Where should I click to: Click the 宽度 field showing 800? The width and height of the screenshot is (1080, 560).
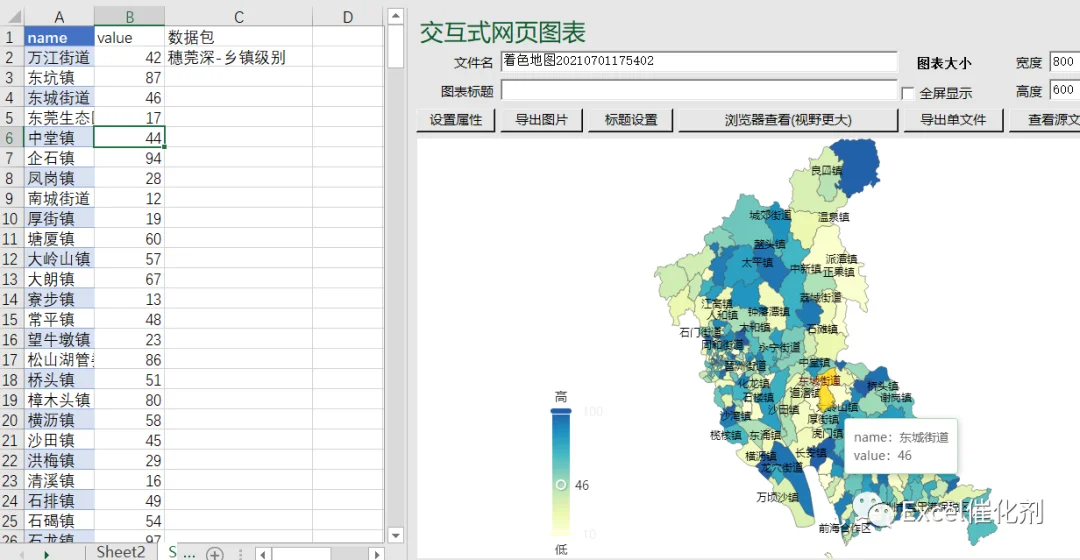1064,61
